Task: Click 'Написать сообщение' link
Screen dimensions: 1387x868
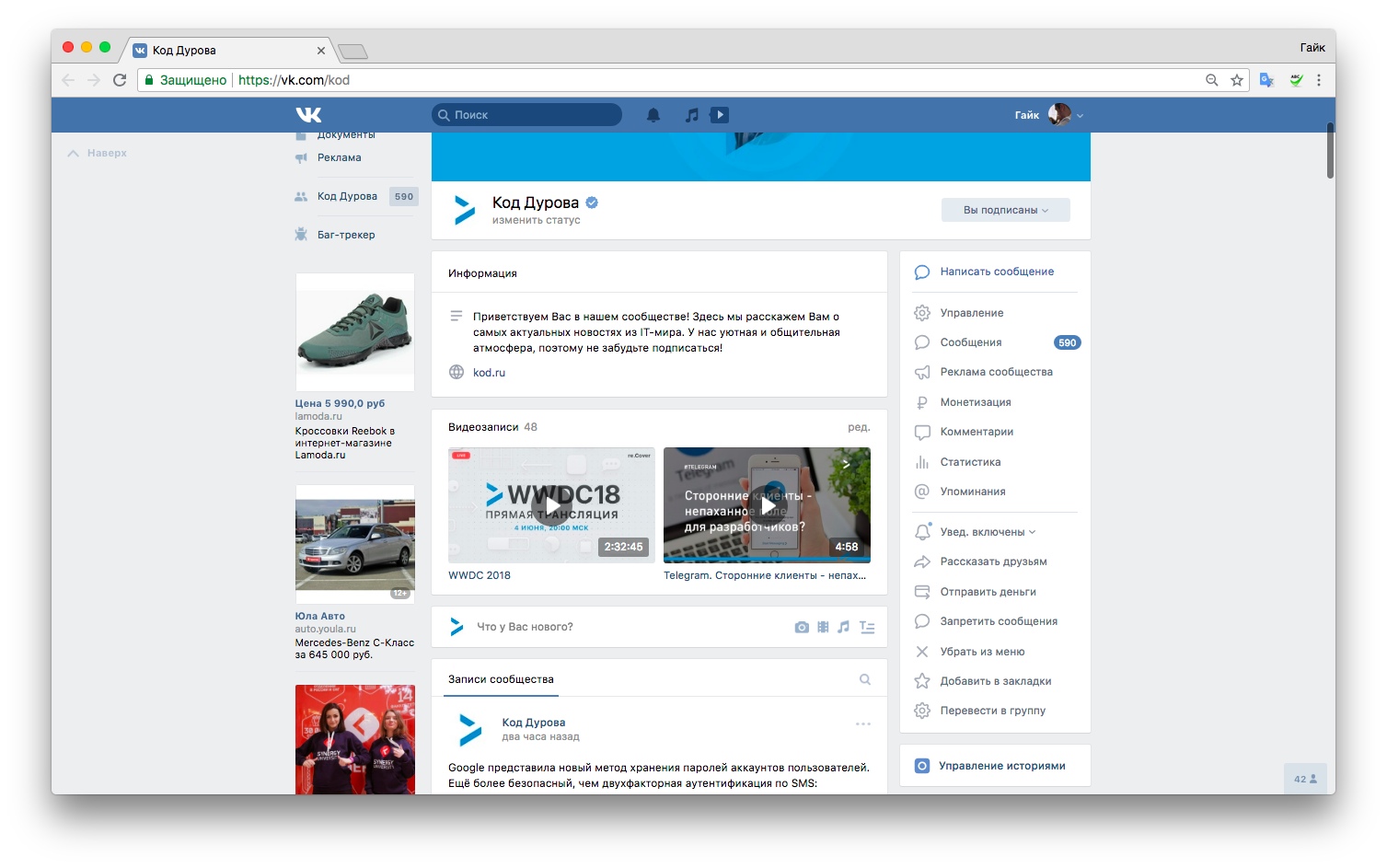Action: [997, 272]
